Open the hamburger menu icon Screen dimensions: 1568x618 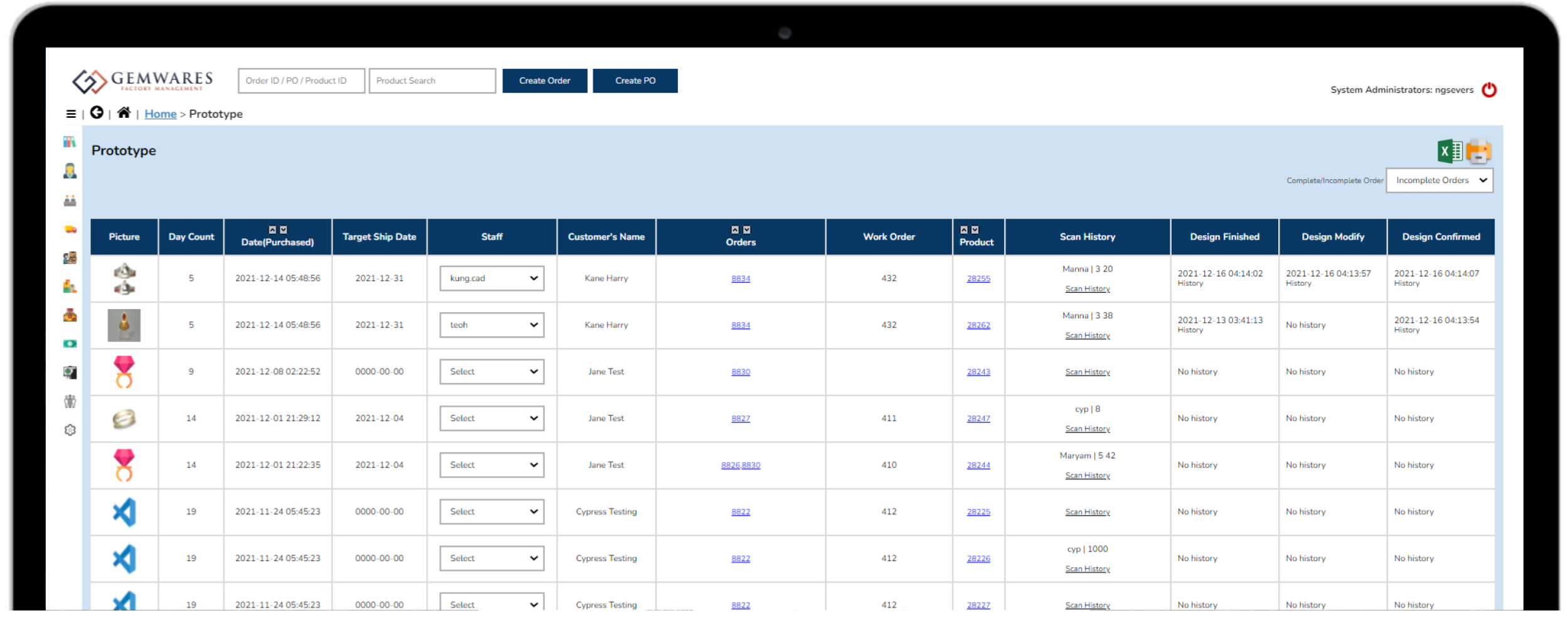[x=71, y=114]
